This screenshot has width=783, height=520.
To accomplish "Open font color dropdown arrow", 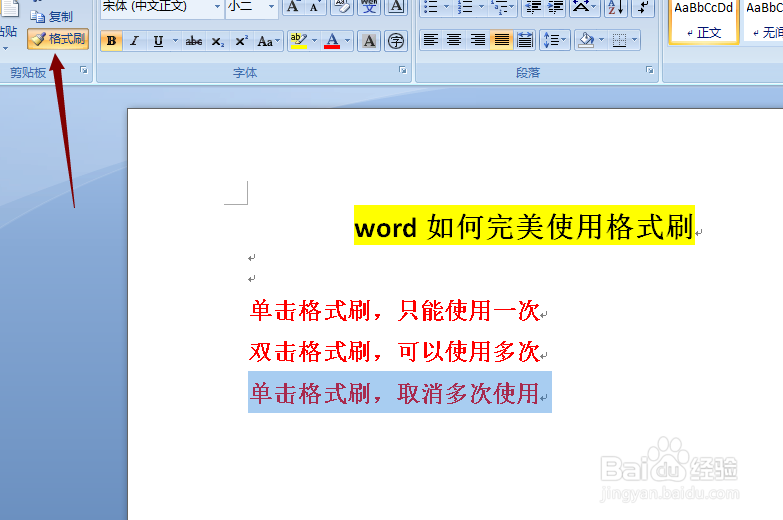I will point(348,41).
